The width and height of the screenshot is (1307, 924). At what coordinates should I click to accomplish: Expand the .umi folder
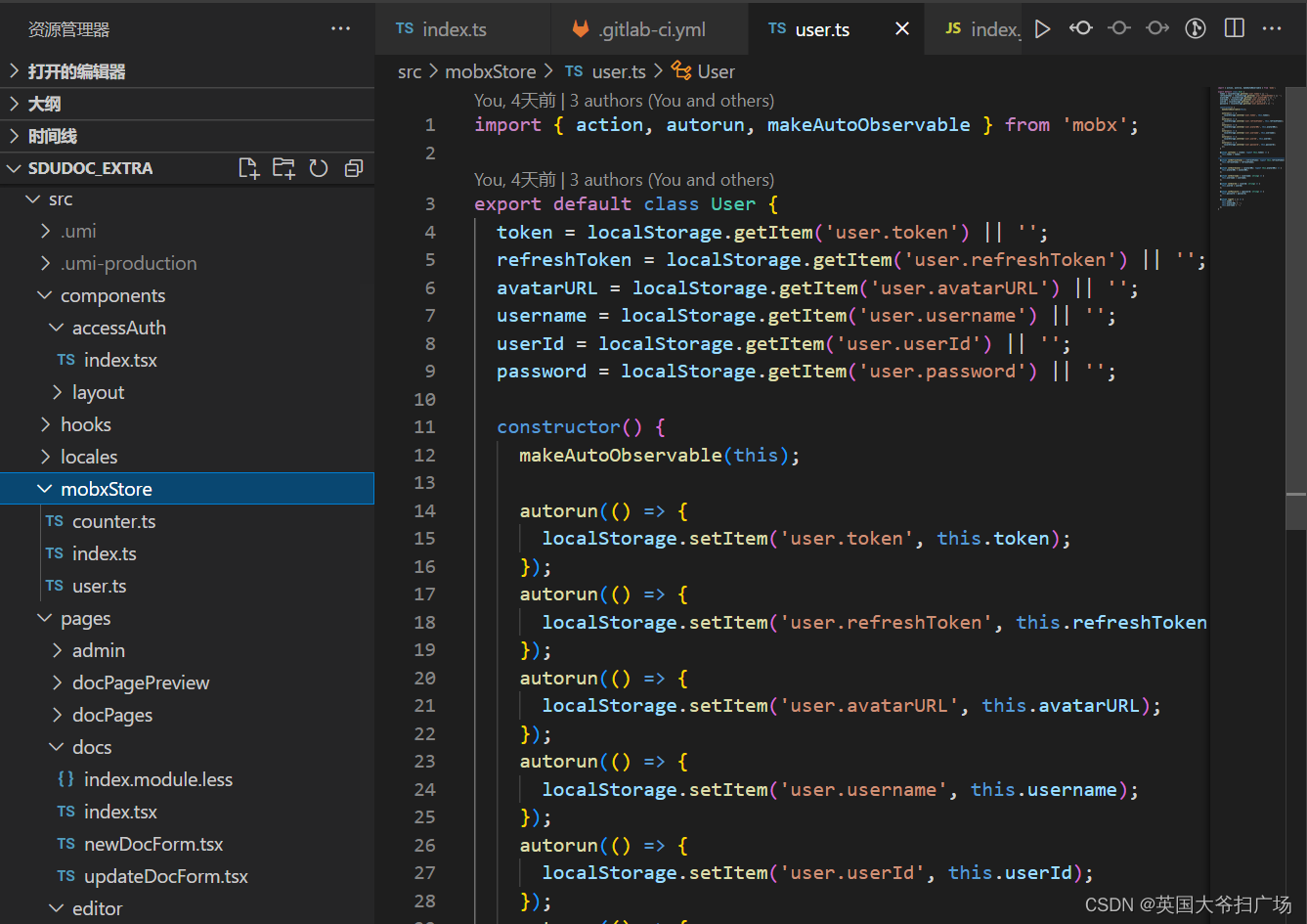(187, 231)
